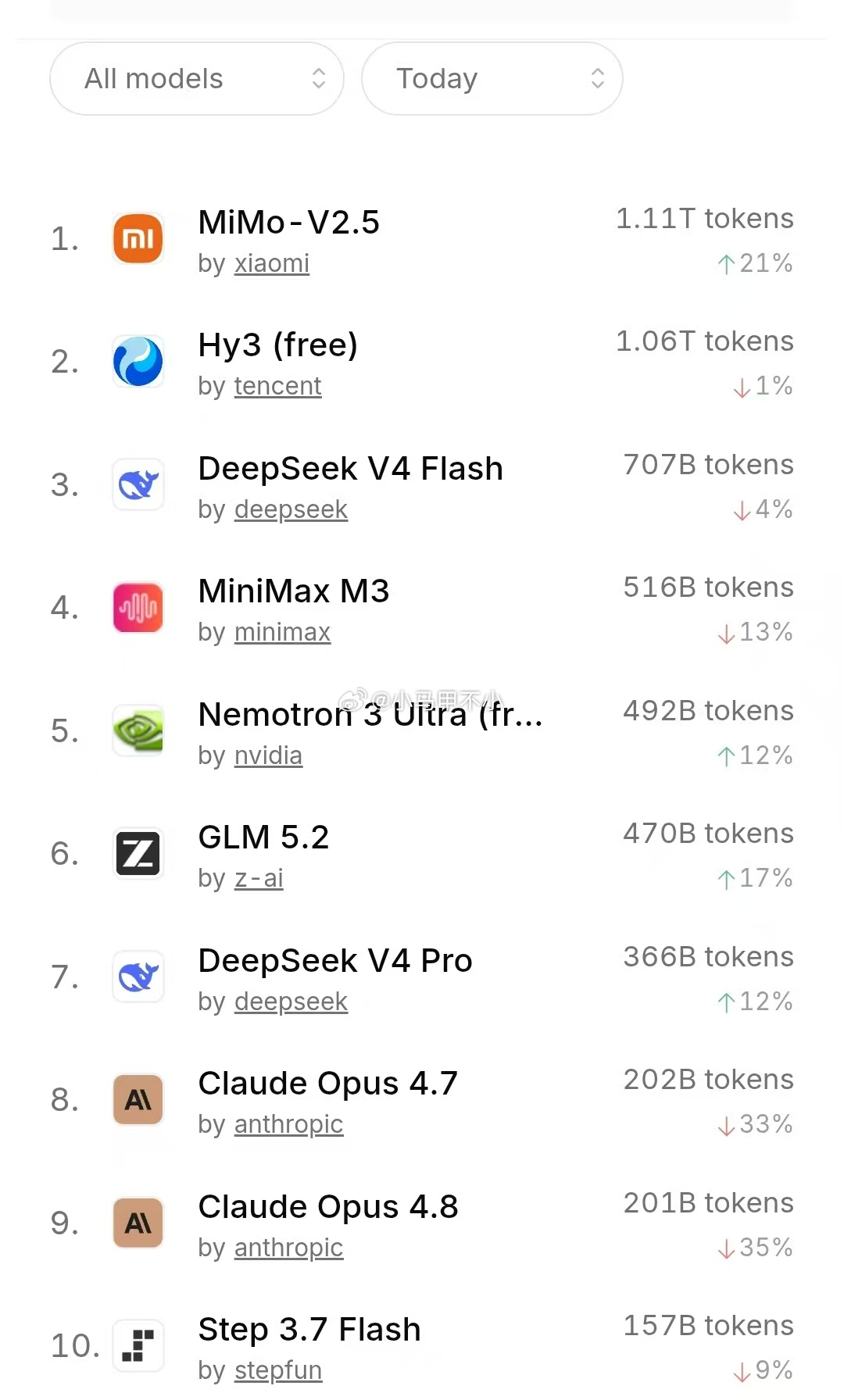Open the xiaomi author link

coord(272,264)
